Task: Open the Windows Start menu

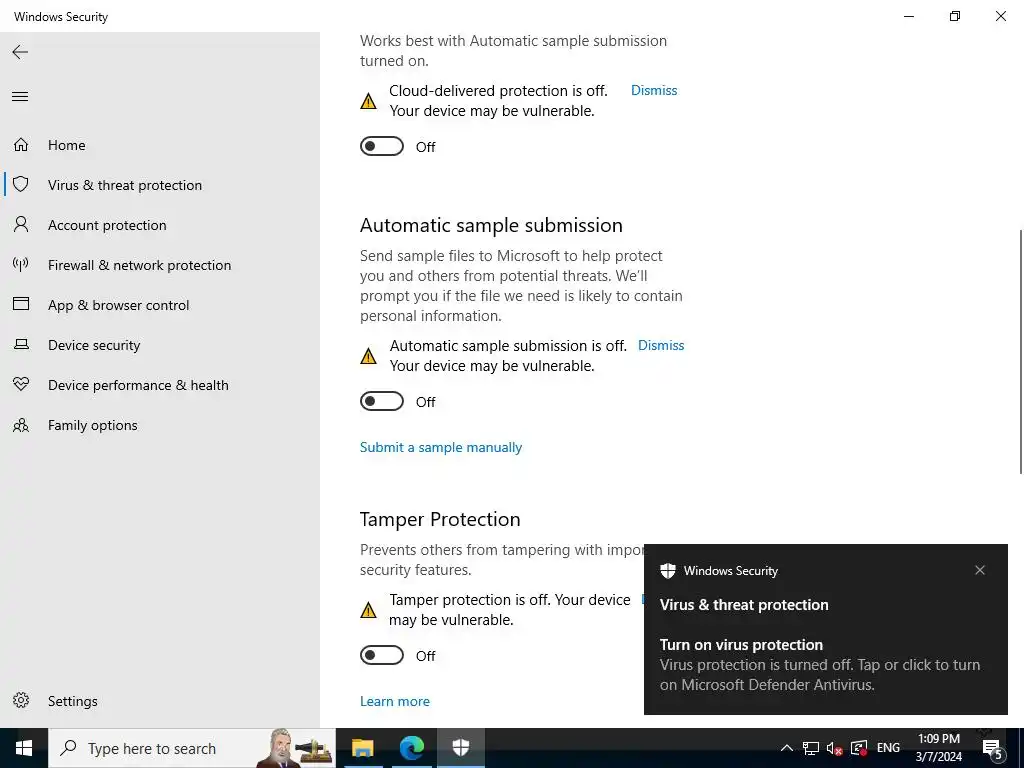Action: [x=24, y=748]
